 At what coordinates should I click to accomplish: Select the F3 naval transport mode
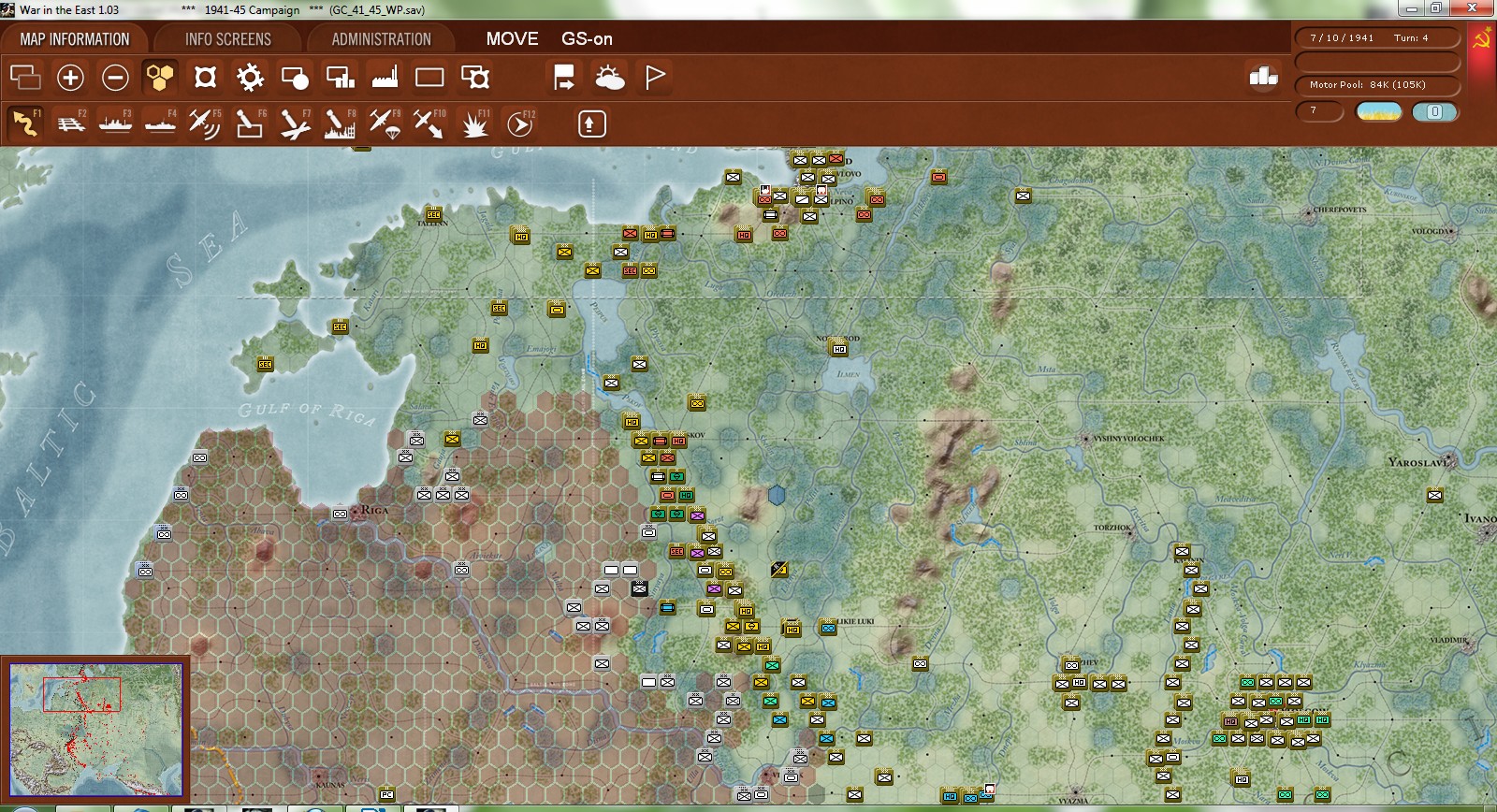(115, 123)
